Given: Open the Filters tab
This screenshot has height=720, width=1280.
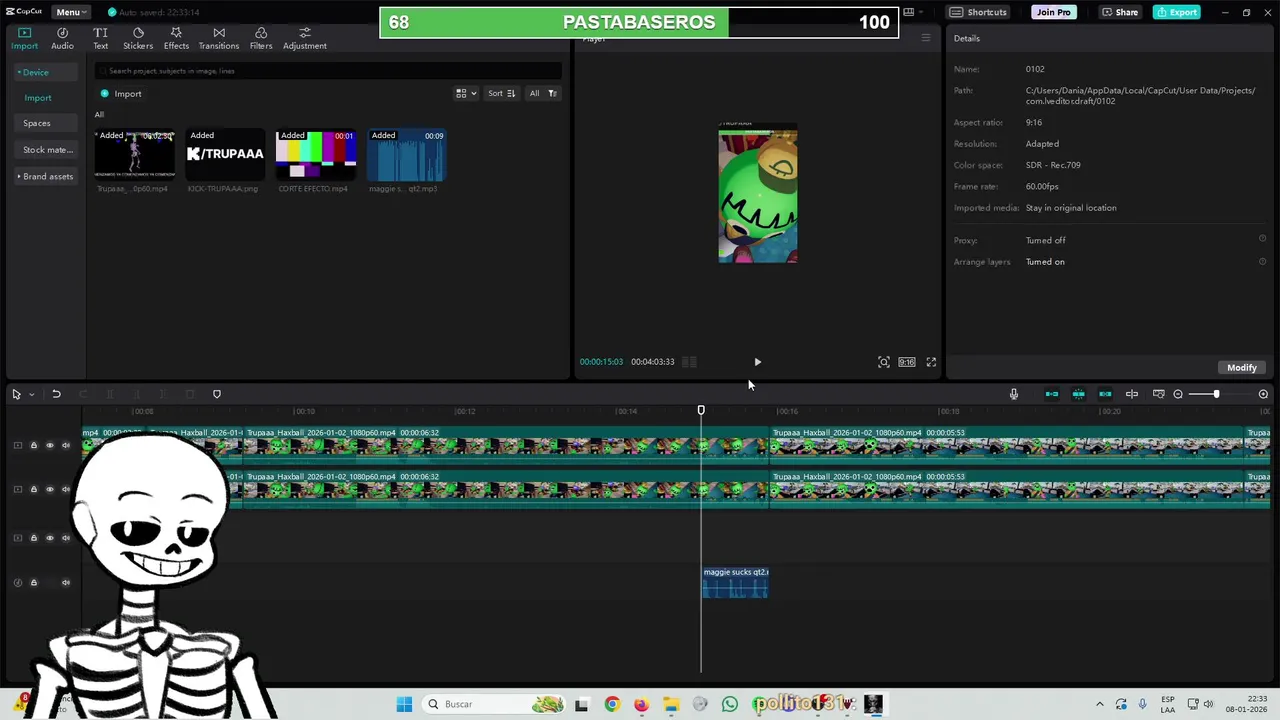Looking at the screenshot, I should pyautogui.click(x=261, y=39).
